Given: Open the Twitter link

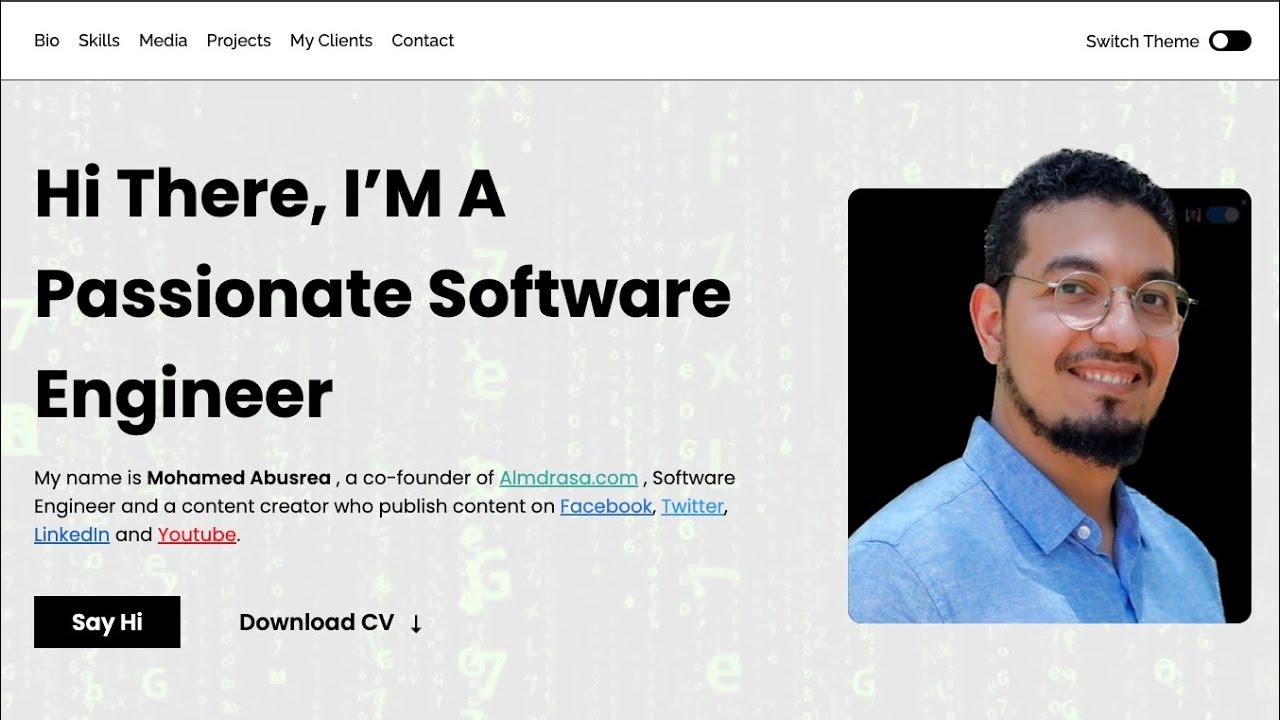Looking at the screenshot, I should click(x=692, y=506).
